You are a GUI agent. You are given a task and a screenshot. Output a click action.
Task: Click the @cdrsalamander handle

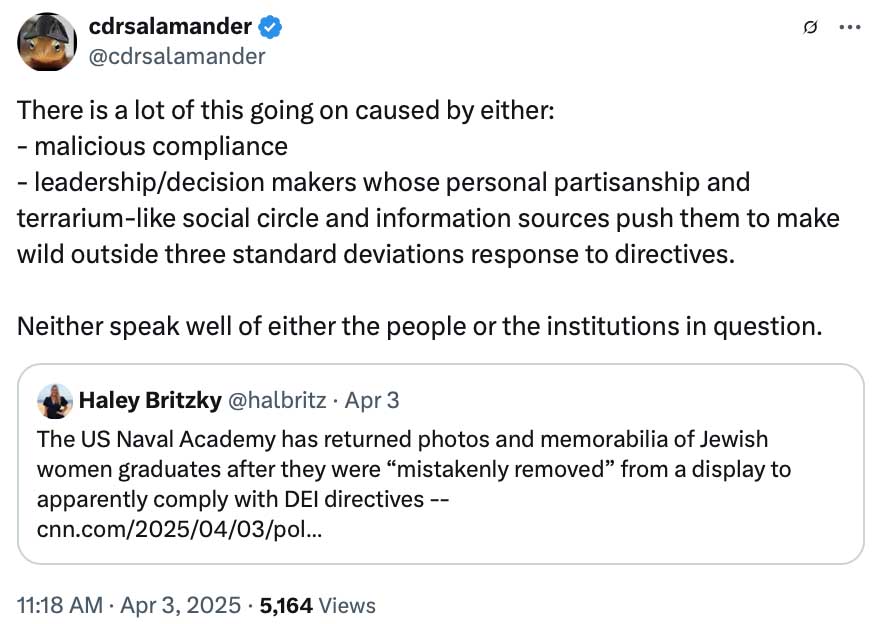(x=175, y=57)
